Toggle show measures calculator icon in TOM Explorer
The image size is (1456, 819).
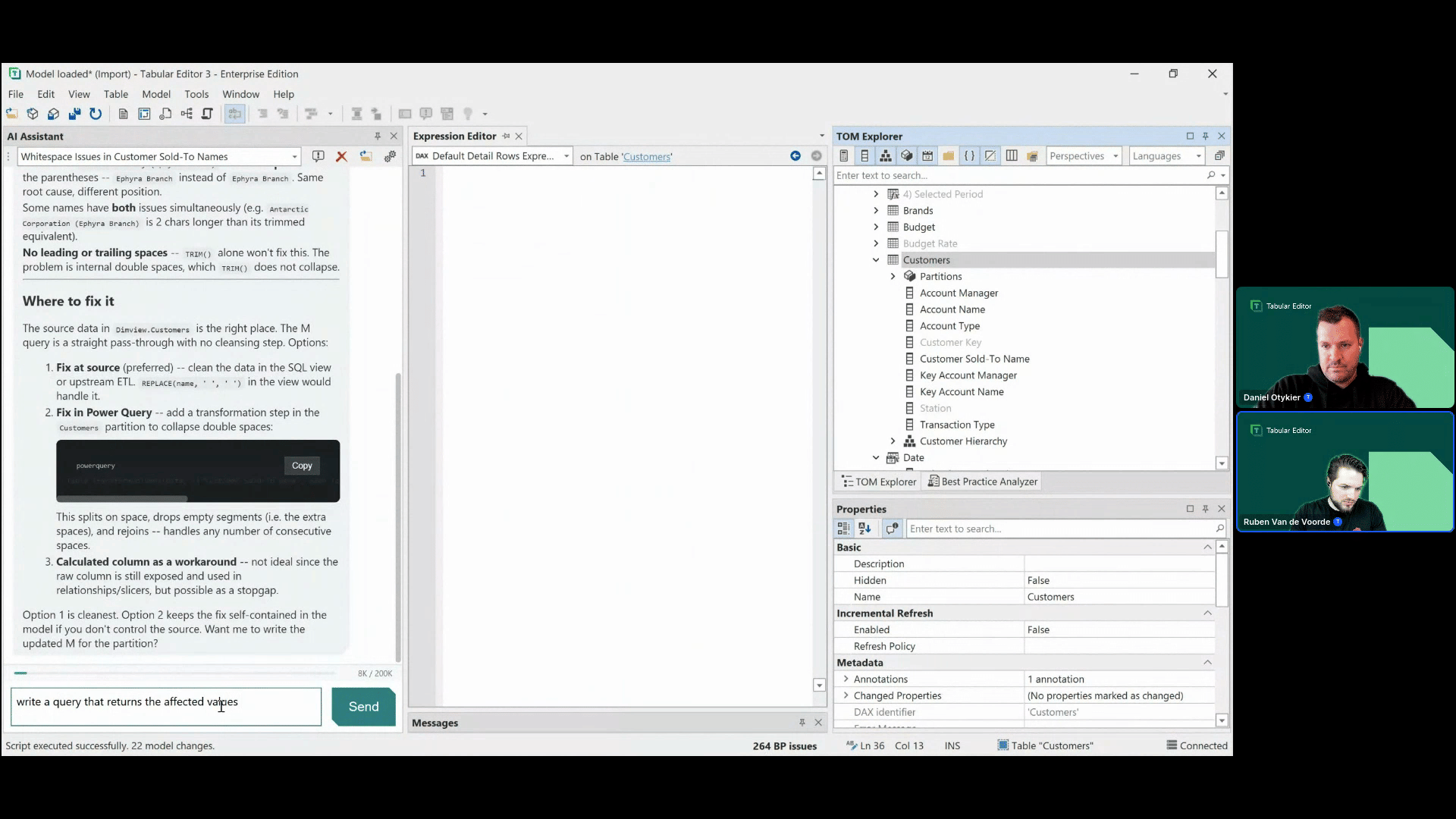(844, 156)
